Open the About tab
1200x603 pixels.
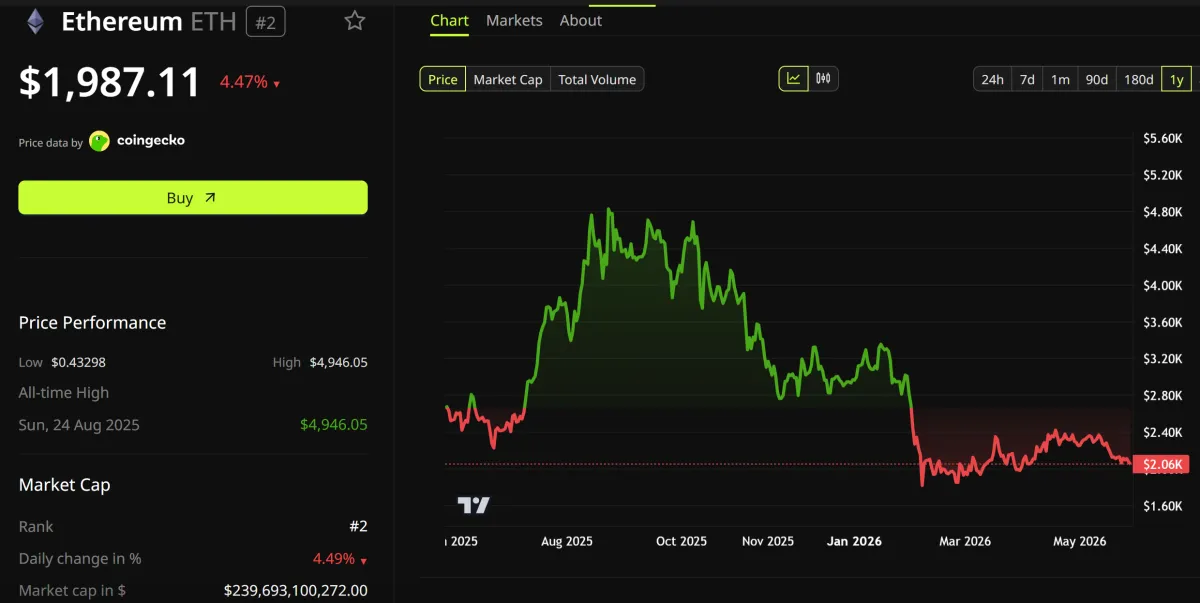pyautogui.click(x=581, y=21)
